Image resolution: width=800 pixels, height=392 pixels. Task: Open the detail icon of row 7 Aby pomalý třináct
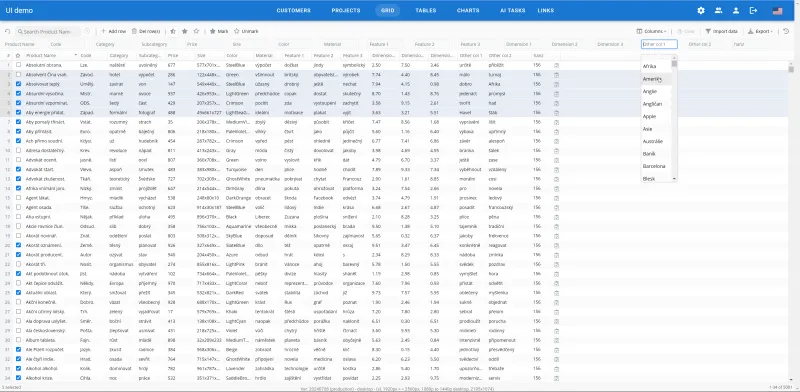click(x=556, y=122)
